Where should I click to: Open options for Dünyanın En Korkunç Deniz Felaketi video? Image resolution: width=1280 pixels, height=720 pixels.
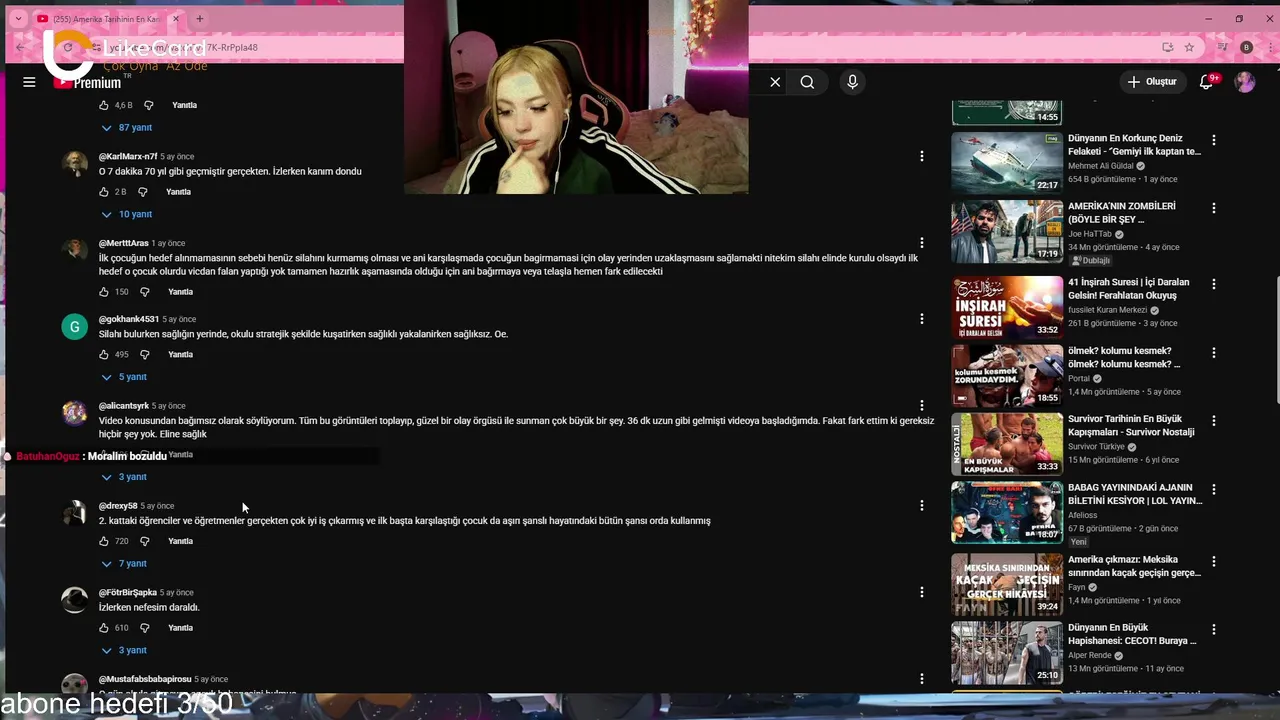pyautogui.click(x=1214, y=140)
